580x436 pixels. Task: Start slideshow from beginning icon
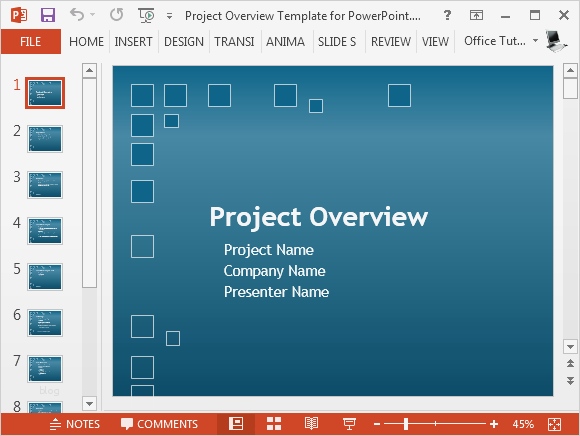pyautogui.click(x=146, y=15)
